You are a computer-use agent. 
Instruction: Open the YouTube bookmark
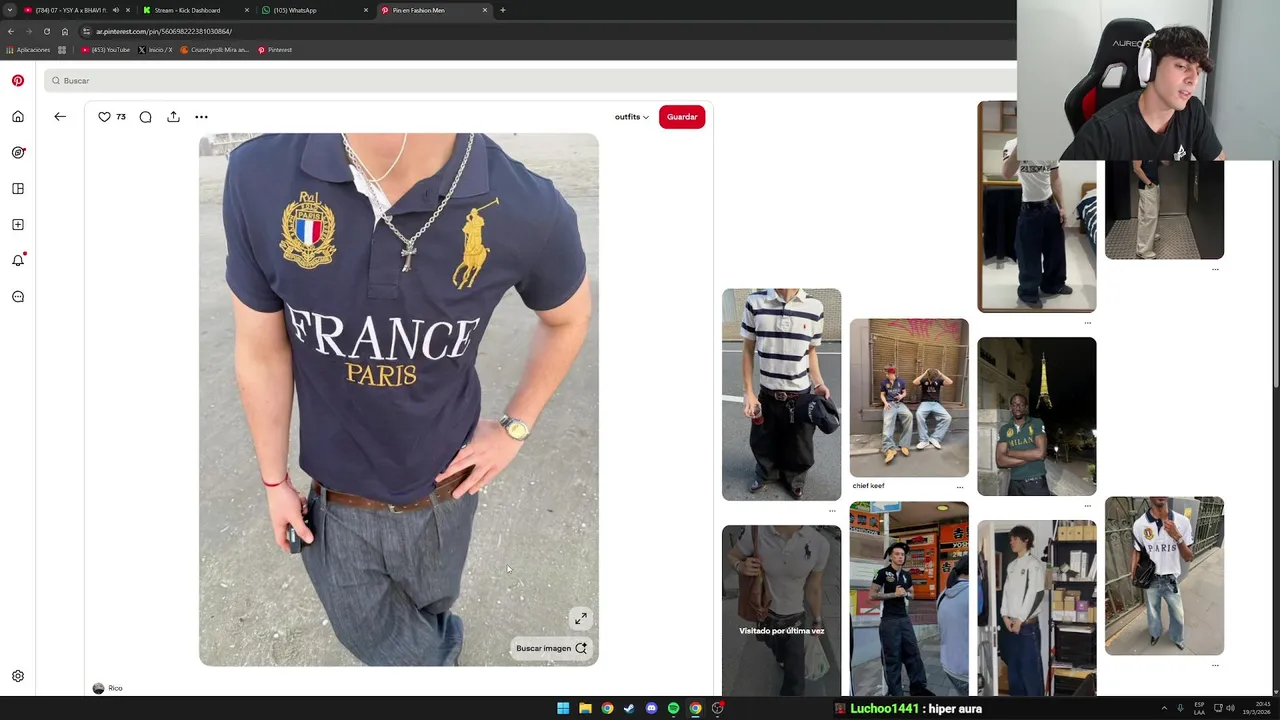point(106,50)
